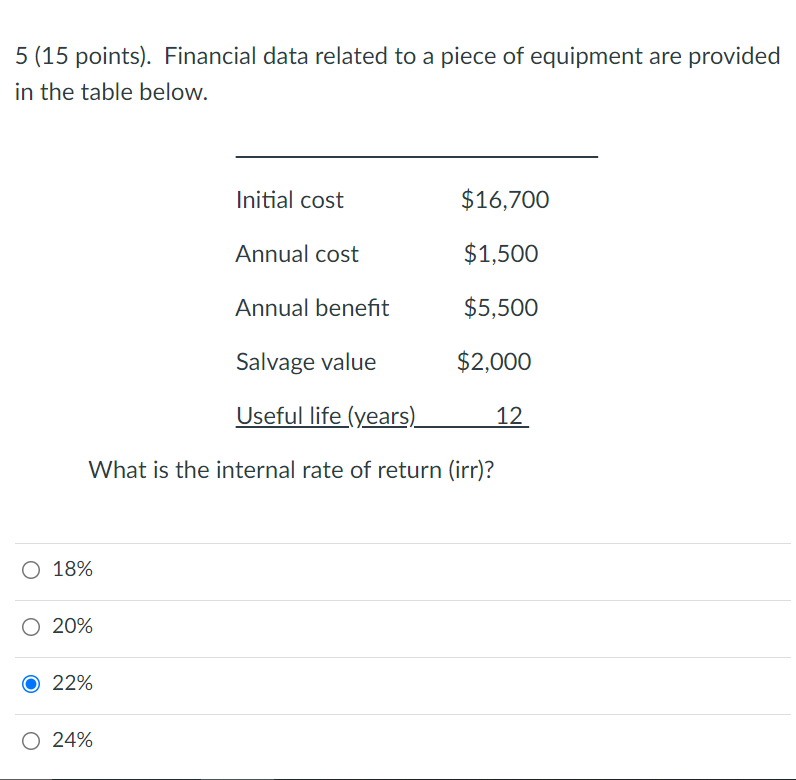Click the useful life value 12
The width and height of the screenshot is (796, 780).
(x=509, y=416)
